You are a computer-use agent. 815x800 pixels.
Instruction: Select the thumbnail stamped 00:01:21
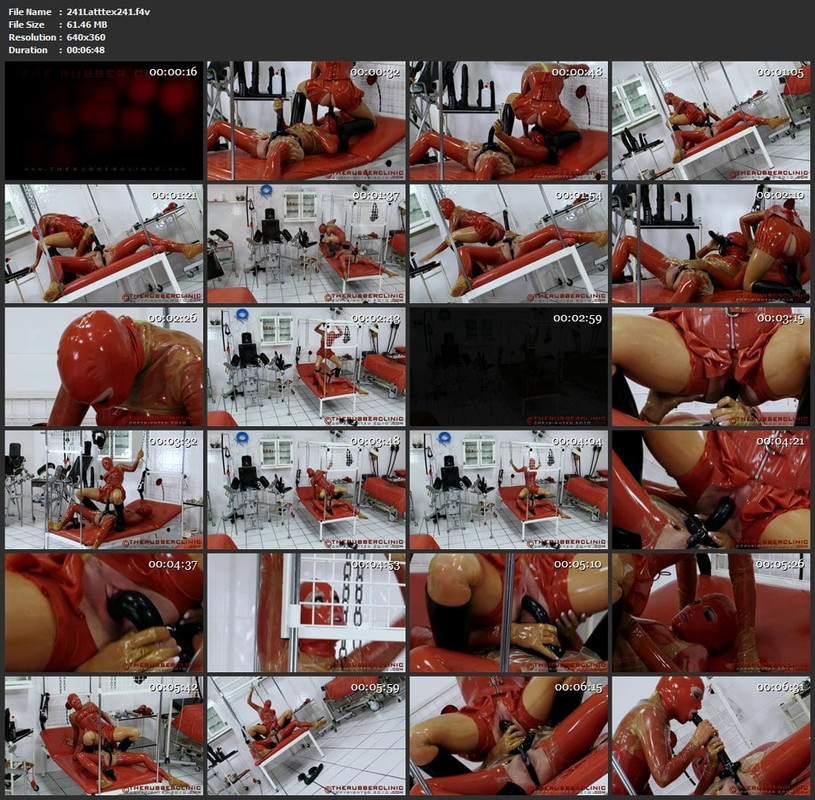[104, 244]
